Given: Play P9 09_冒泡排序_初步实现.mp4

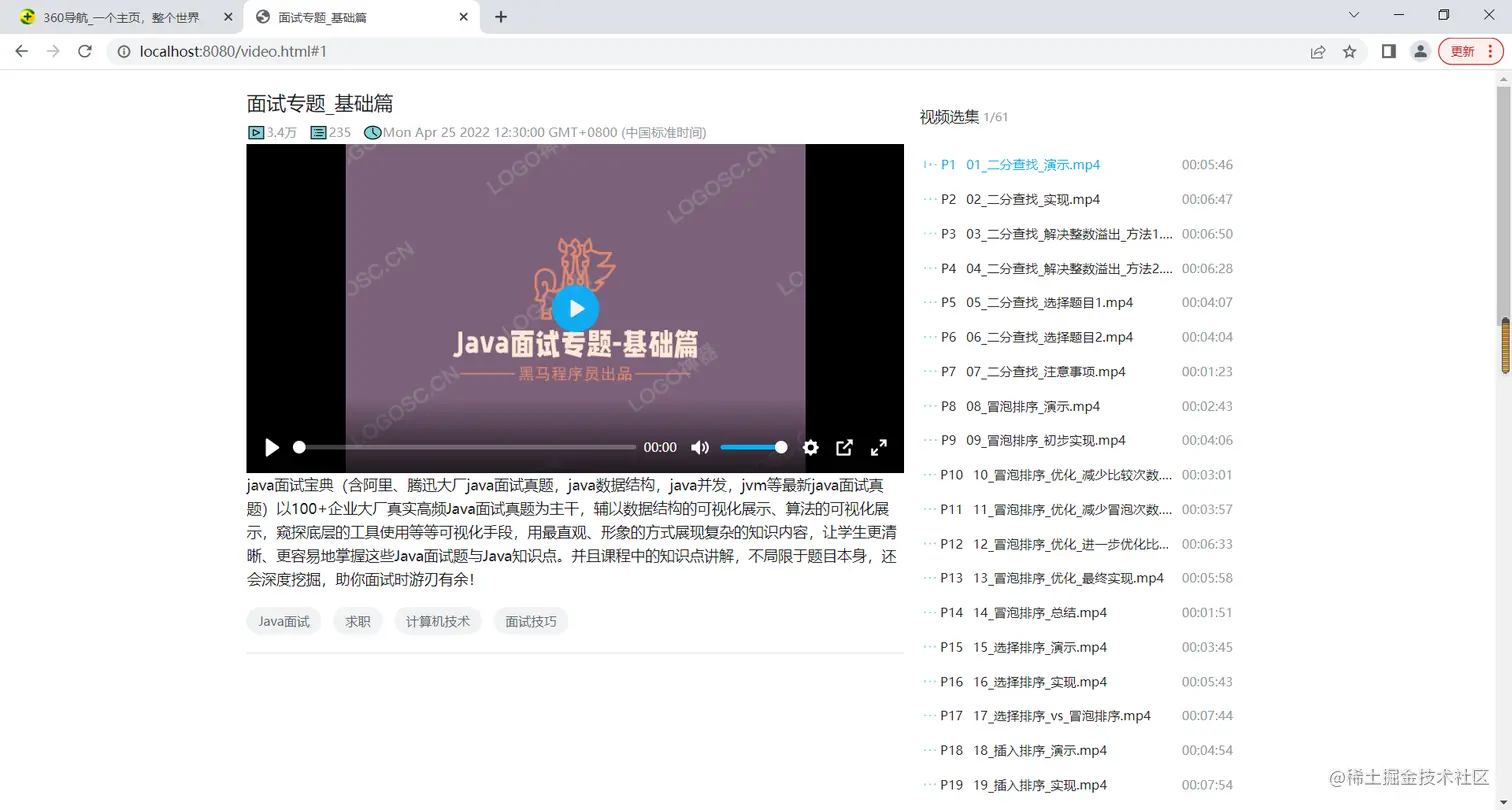Looking at the screenshot, I should click(1078, 440).
